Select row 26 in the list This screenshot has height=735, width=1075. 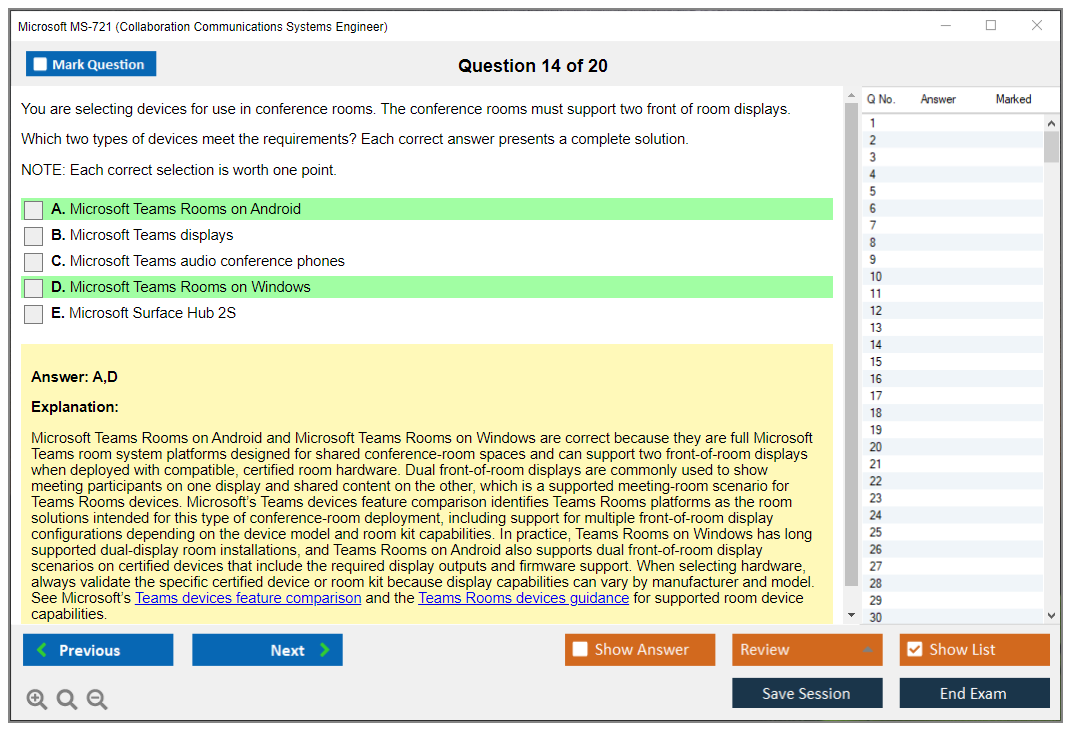[x=953, y=549]
